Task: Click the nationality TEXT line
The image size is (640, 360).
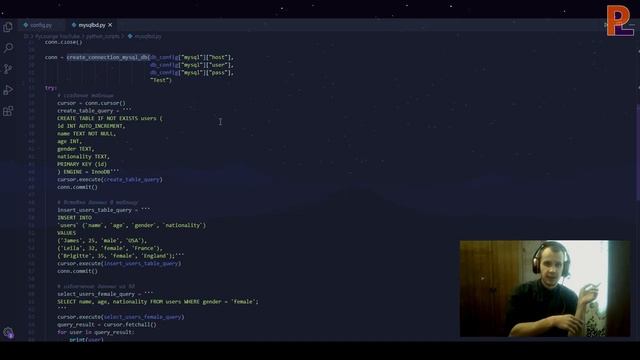Action: [83, 156]
